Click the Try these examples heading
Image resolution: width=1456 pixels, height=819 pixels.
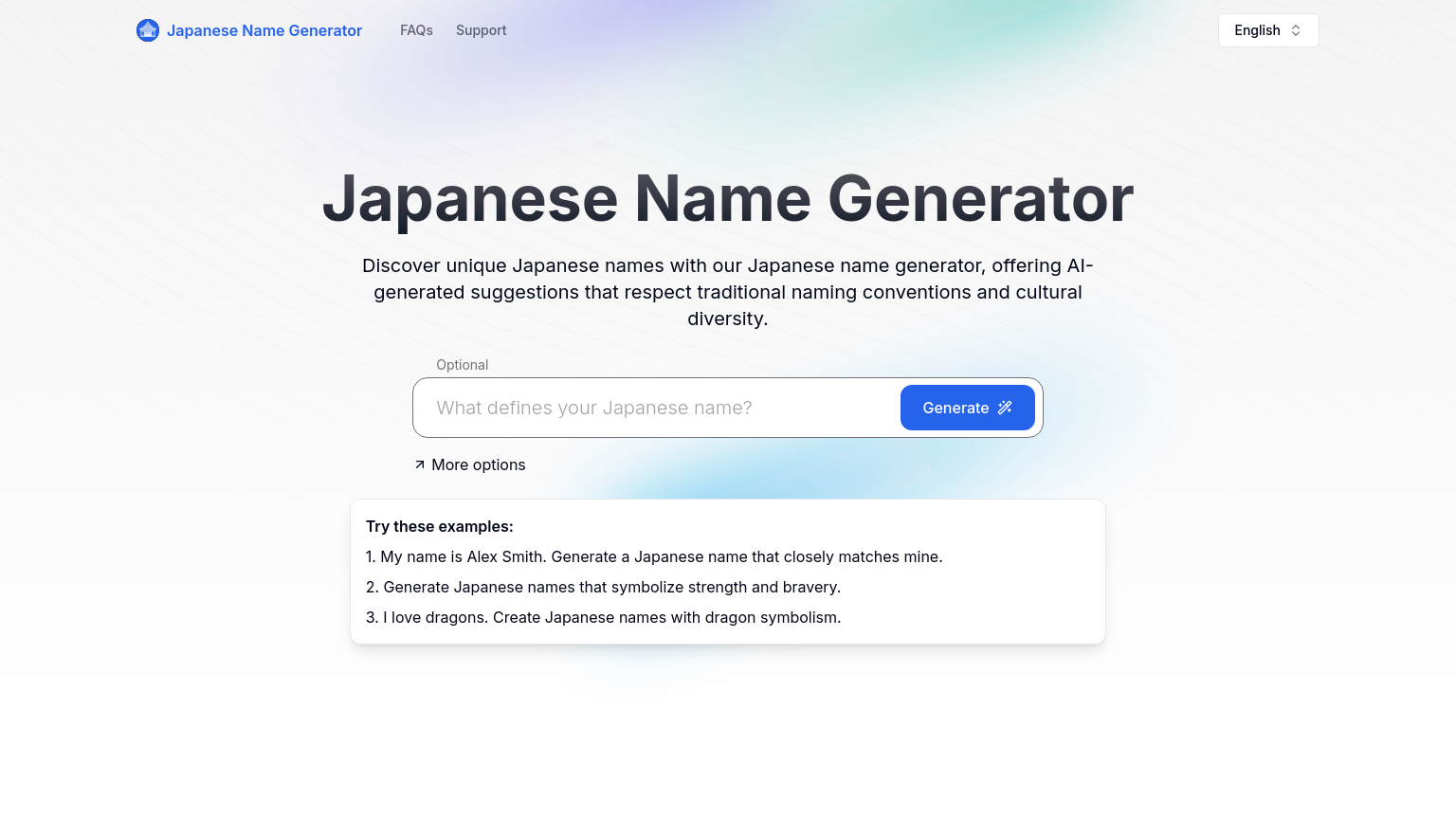[439, 526]
